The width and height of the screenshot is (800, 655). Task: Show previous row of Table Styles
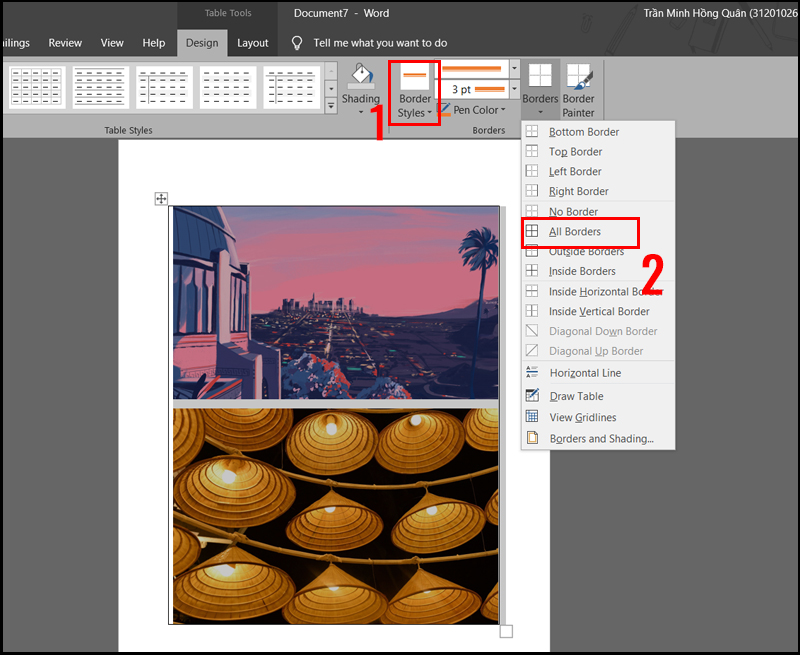[x=331, y=70]
